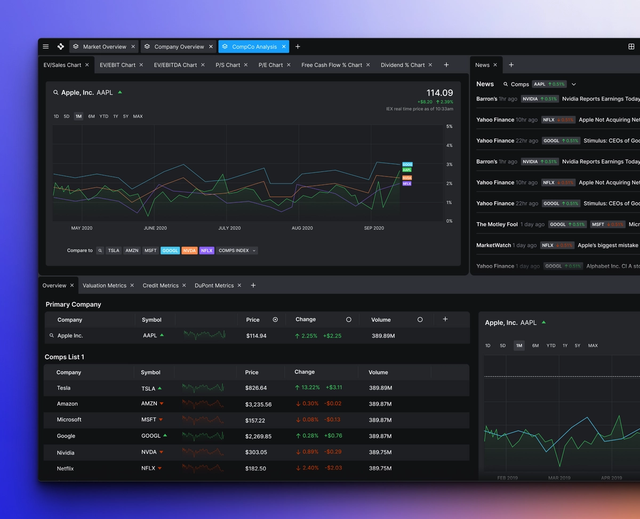Image resolution: width=640 pixels, height=519 pixels.
Task: Toggle AMZN comparison chip
Action: pyautogui.click(x=132, y=251)
